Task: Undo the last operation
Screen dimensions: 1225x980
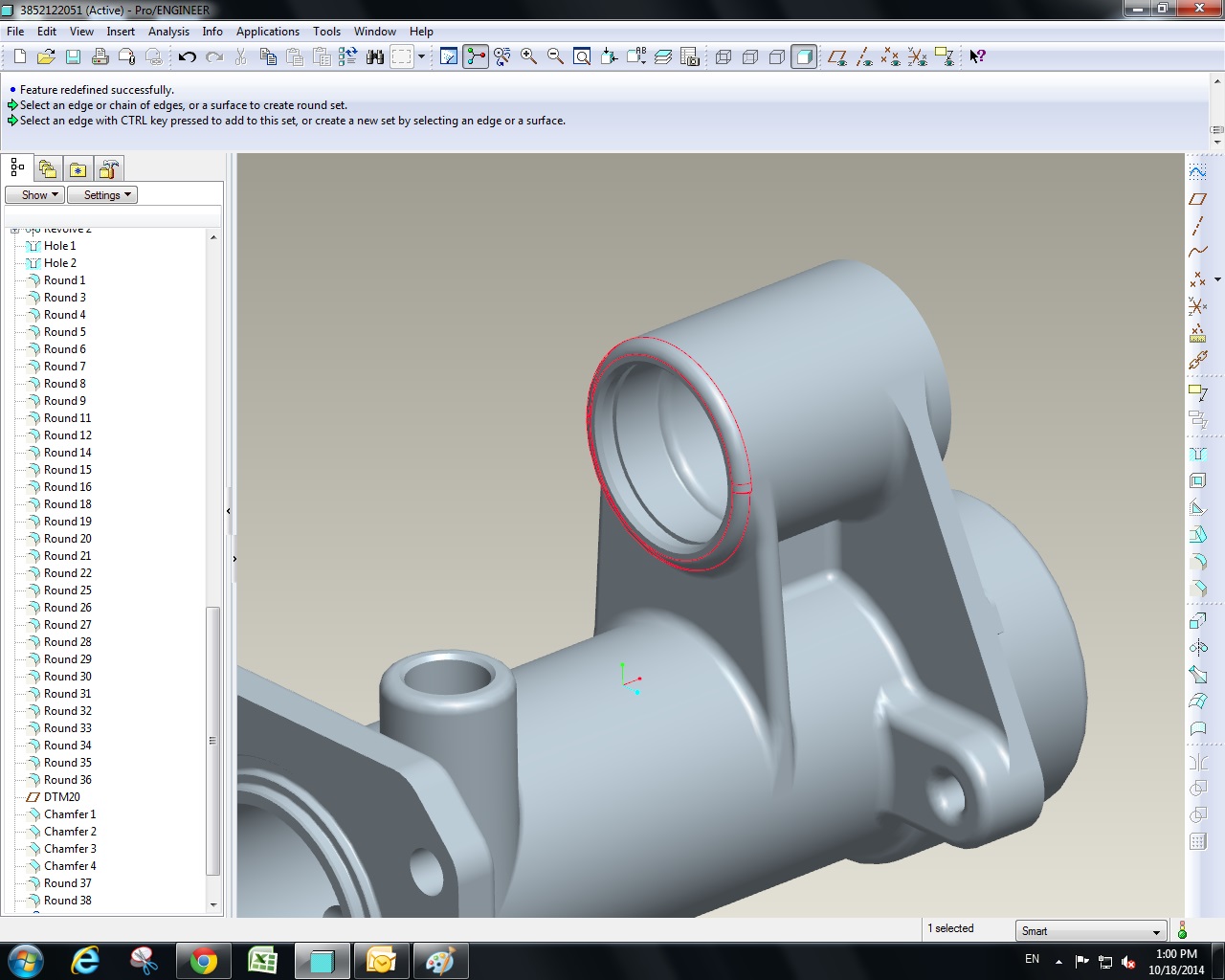Action: tap(187, 56)
